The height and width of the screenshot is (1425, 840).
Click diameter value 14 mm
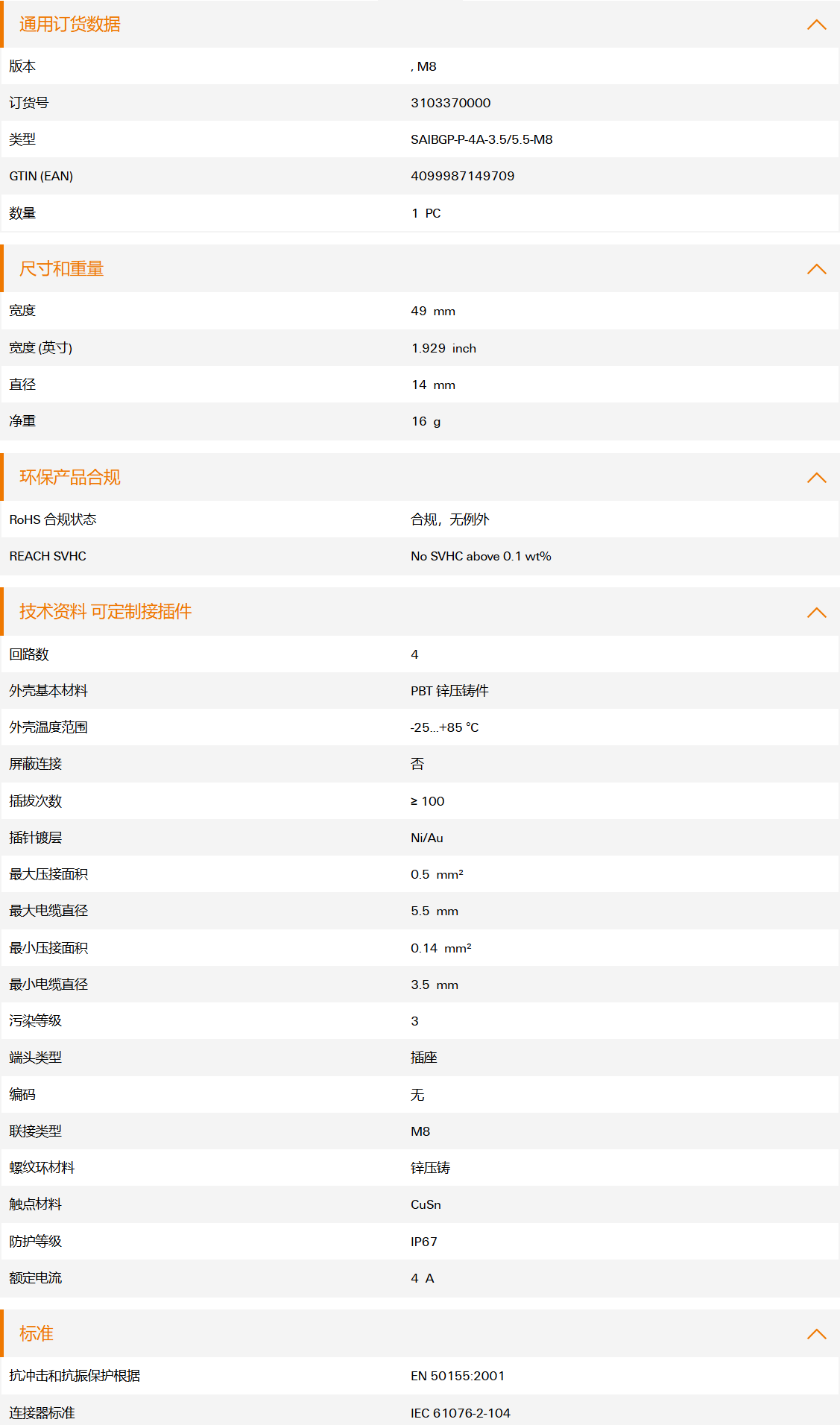(433, 385)
